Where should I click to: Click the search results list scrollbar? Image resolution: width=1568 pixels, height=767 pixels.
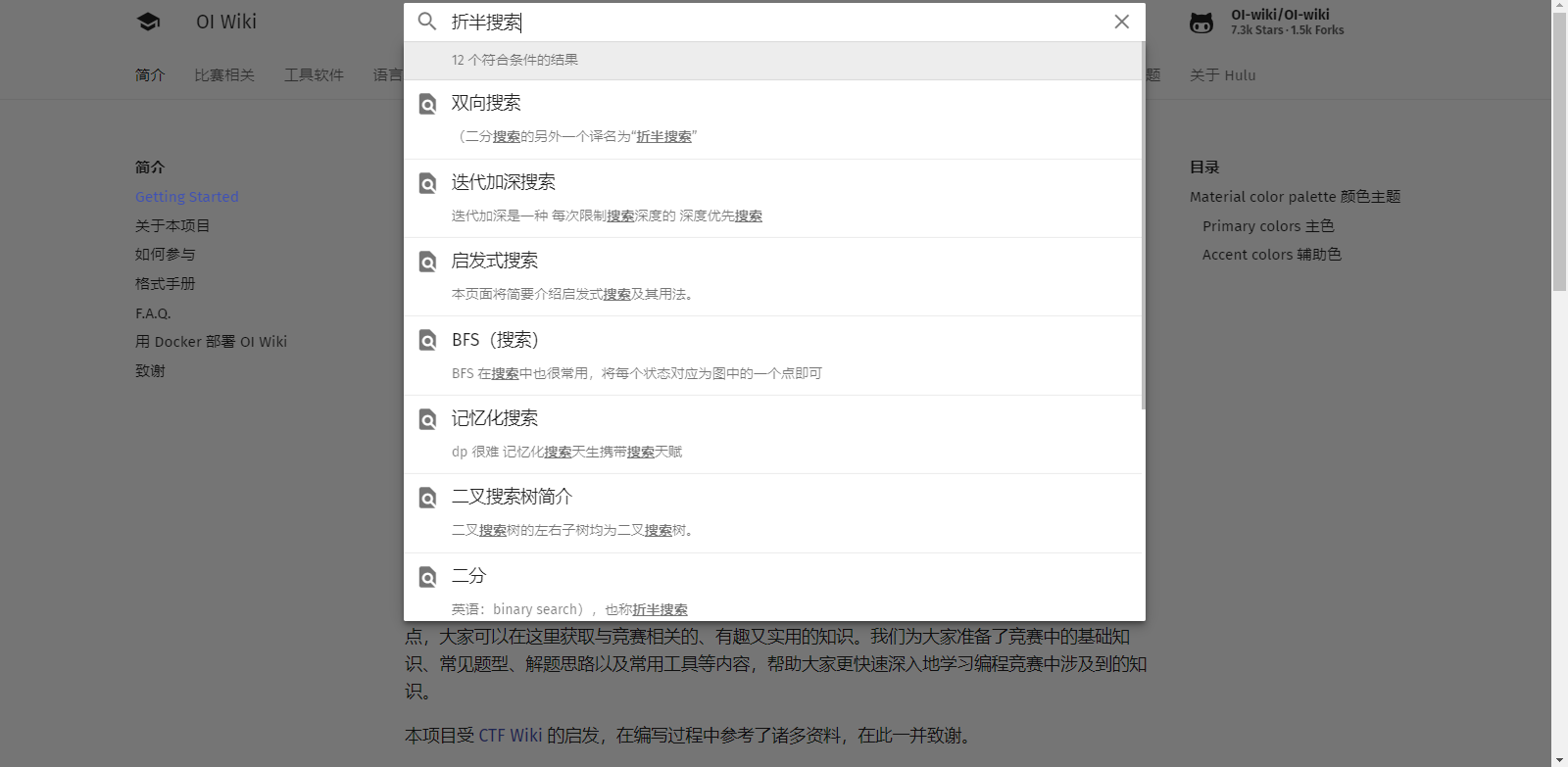point(1144,225)
